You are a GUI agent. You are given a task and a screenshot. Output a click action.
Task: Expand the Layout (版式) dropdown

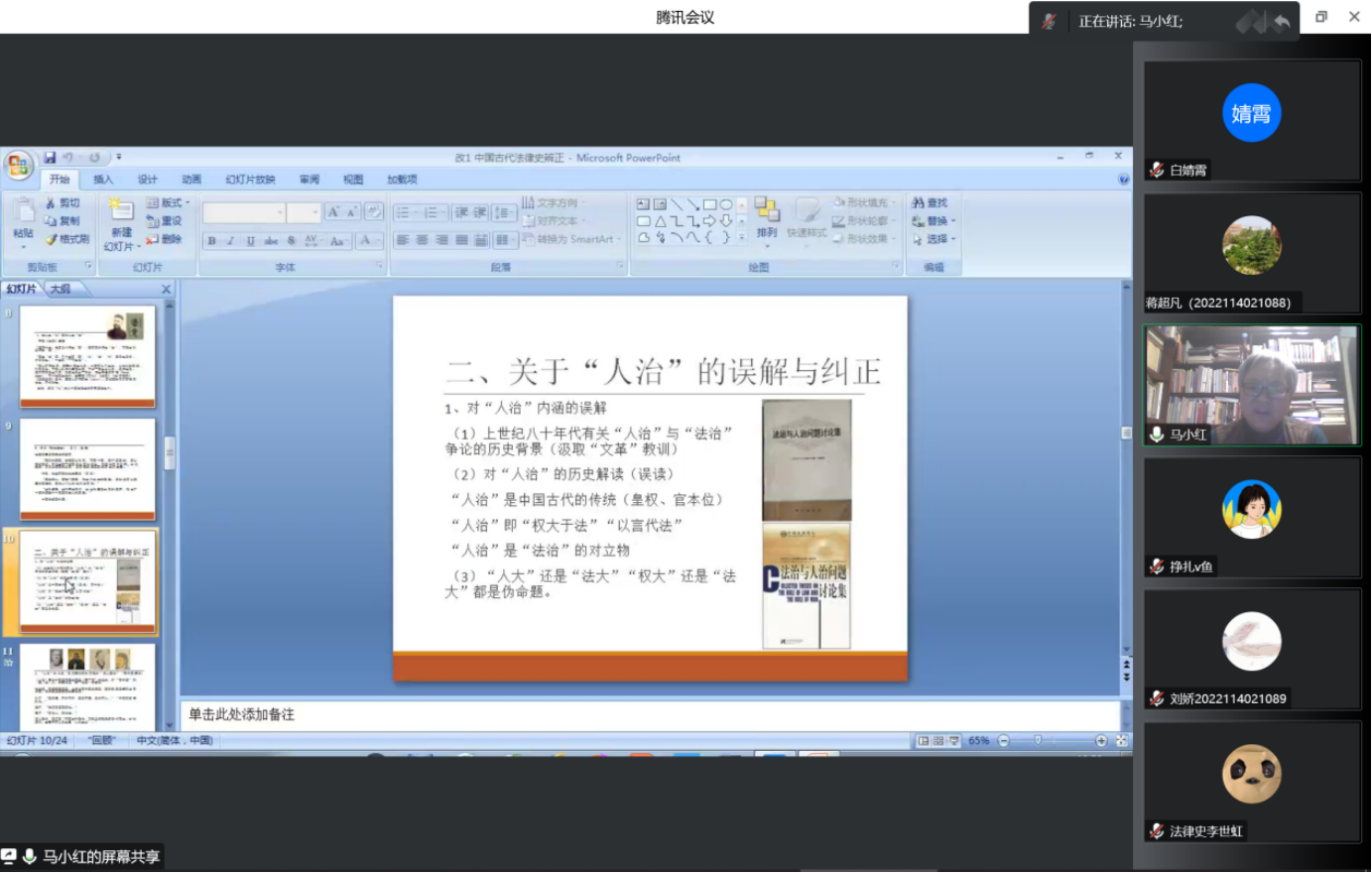(169, 202)
